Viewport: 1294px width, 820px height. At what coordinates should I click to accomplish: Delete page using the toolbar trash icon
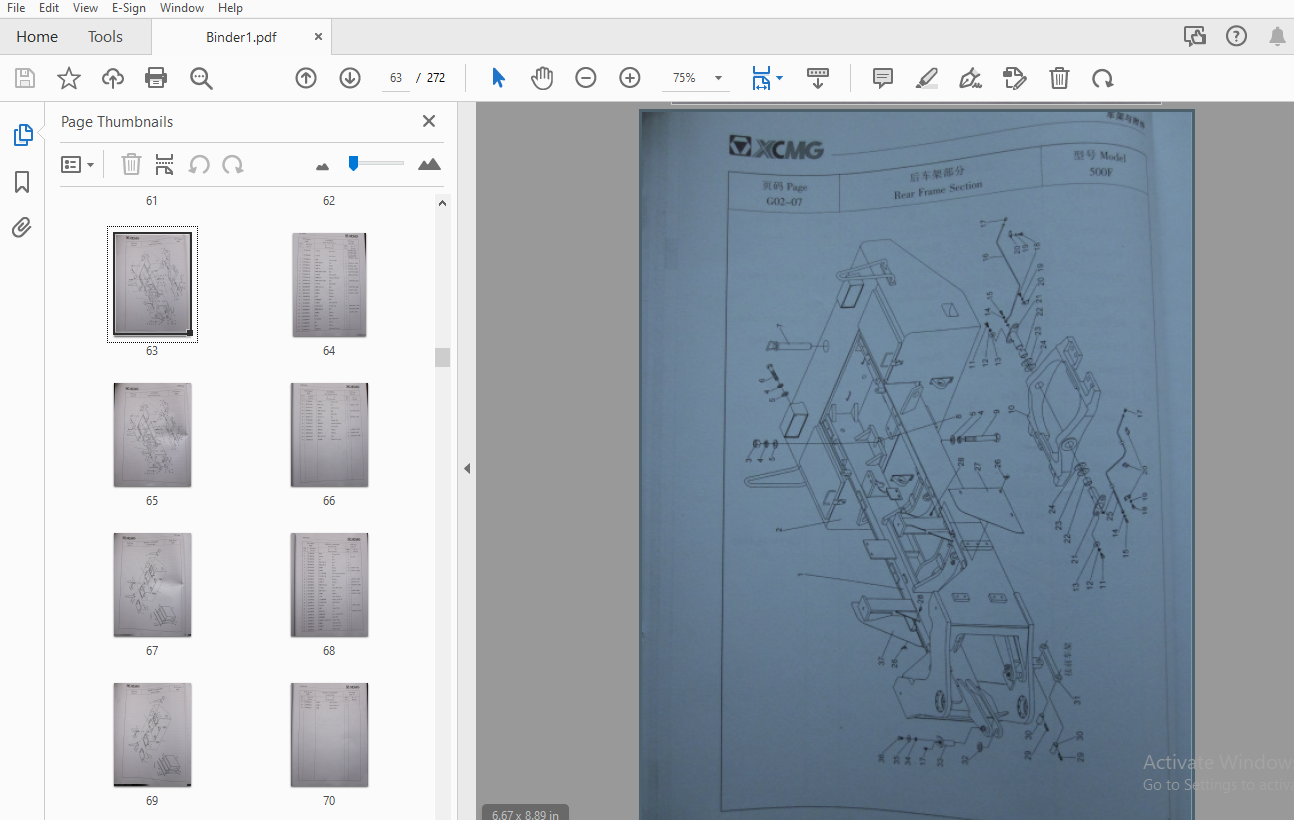pyautogui.click(x=1059, y=78)
